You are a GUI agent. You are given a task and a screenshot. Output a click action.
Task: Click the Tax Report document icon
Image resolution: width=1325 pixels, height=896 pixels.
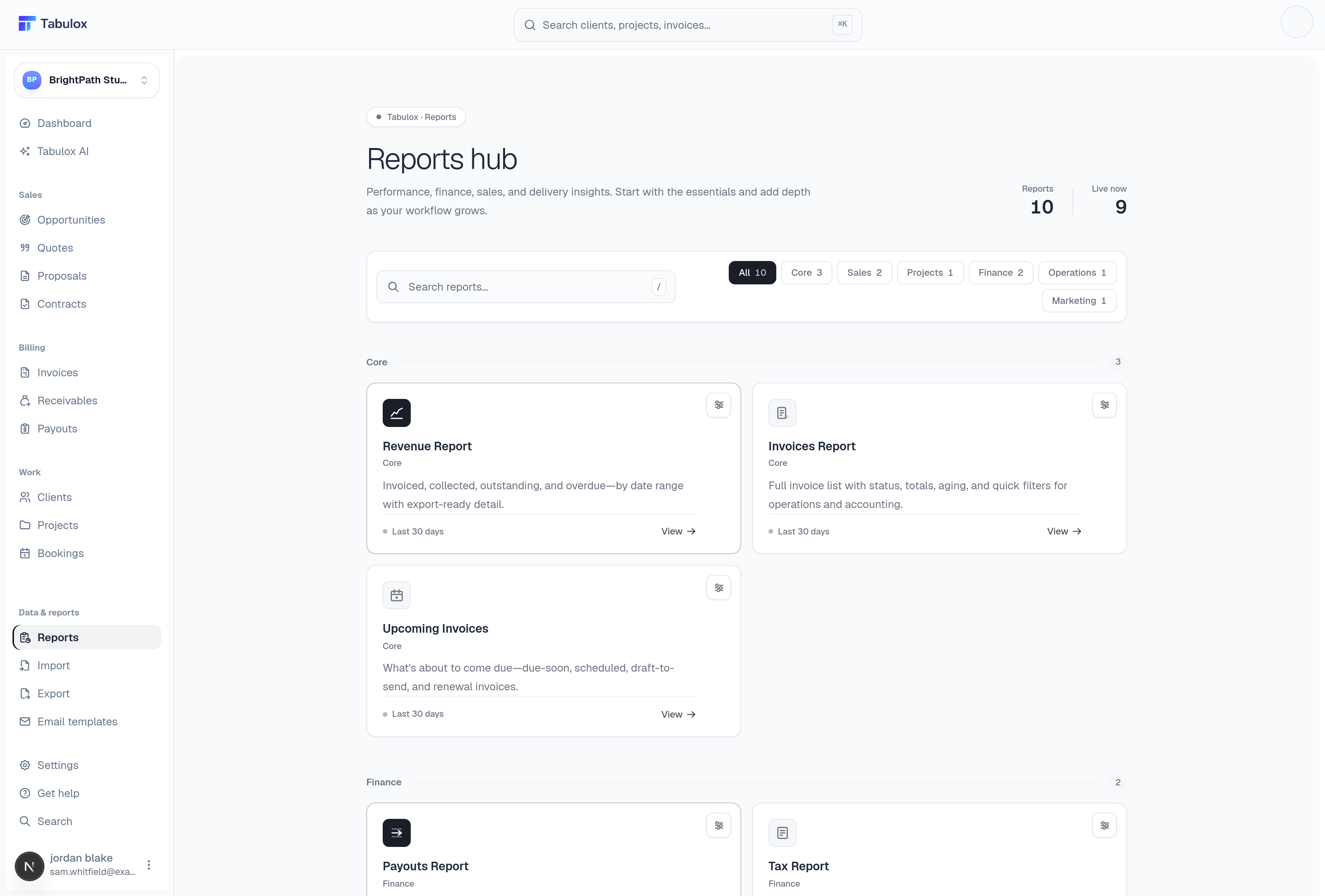coord(782,833)
